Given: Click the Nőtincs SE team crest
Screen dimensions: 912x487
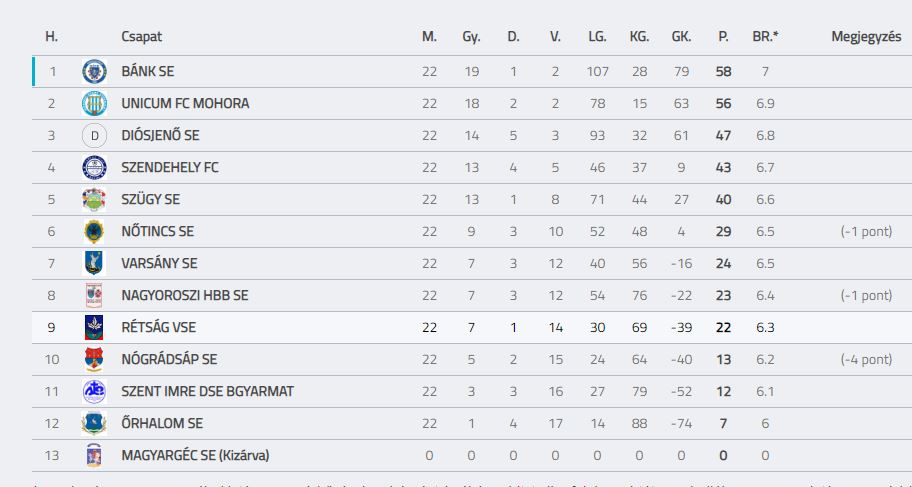Looking at the screenshot, I should 94,232.
